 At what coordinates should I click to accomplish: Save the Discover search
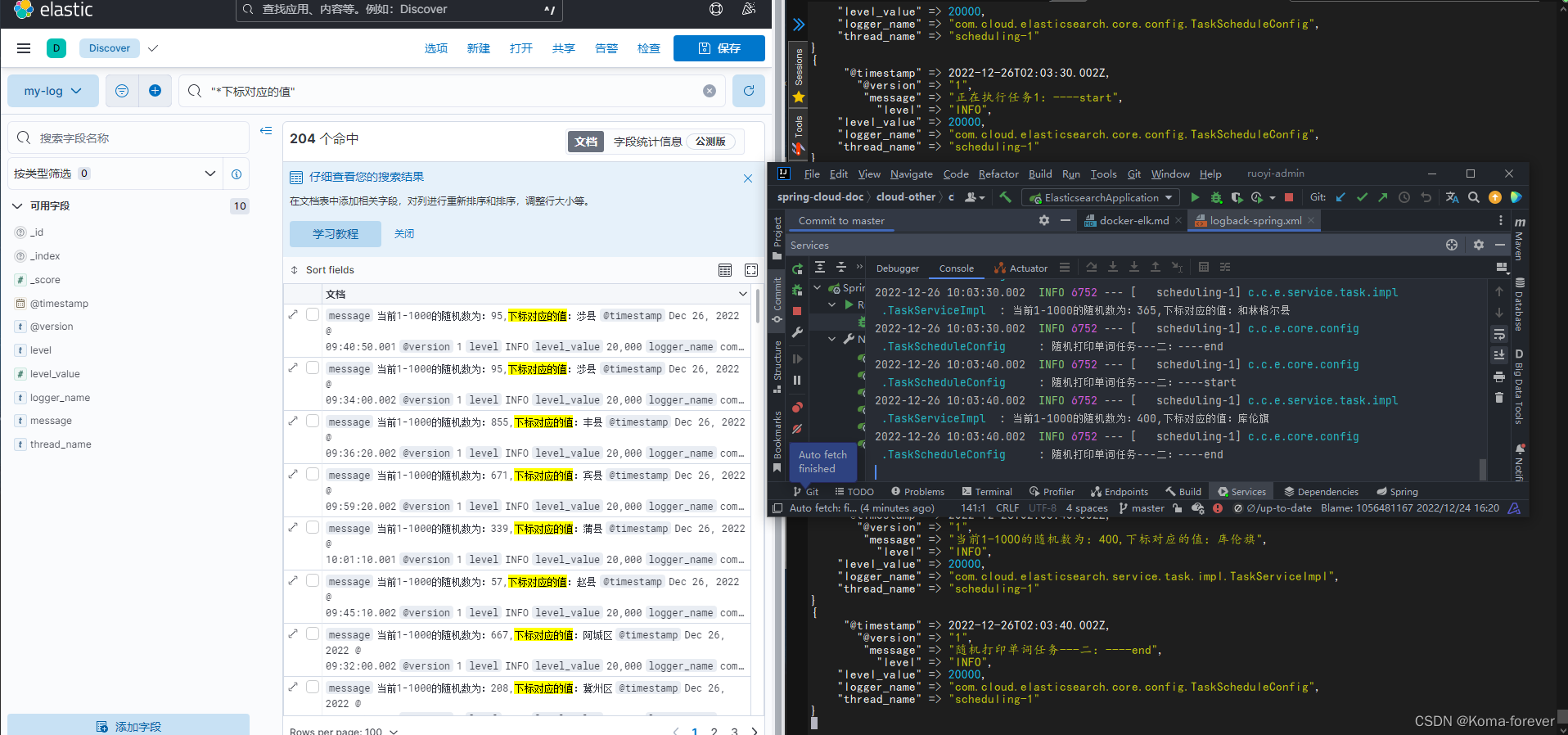[x=719, y=48]
